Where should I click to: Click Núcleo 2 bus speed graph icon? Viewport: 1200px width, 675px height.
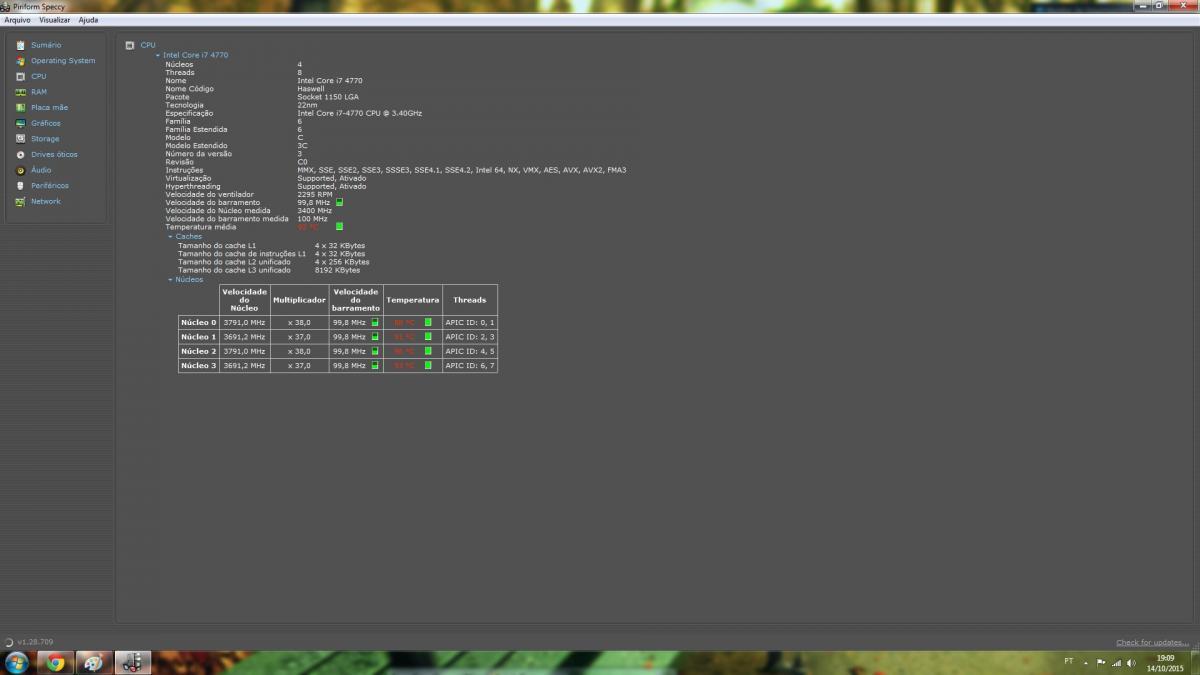click(375, 351)
